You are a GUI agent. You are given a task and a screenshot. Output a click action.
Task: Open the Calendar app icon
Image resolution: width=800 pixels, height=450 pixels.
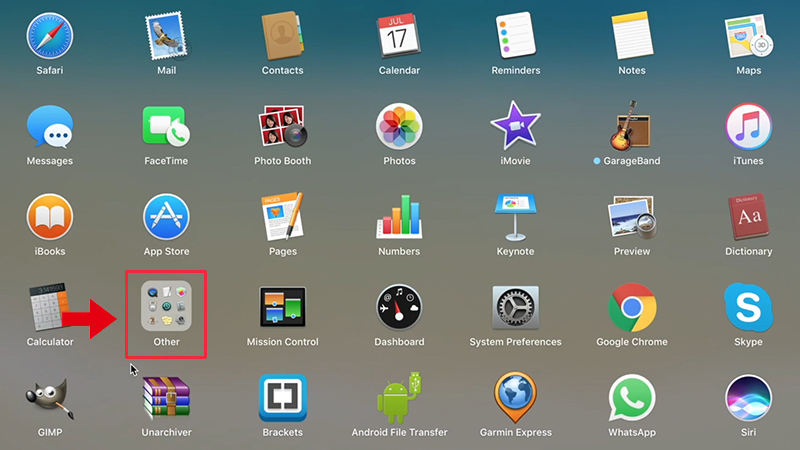399,36
